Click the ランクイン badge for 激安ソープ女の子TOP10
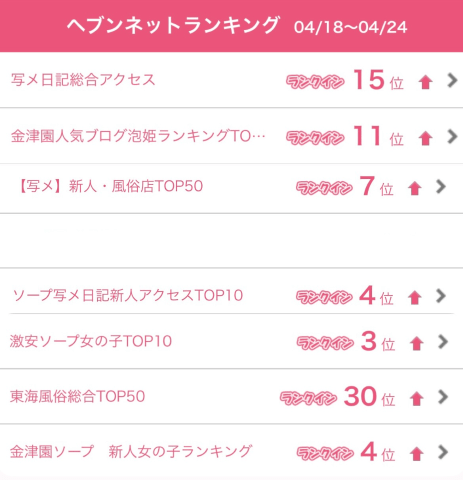Screen dimensions: 463x480 click(325, 343)
